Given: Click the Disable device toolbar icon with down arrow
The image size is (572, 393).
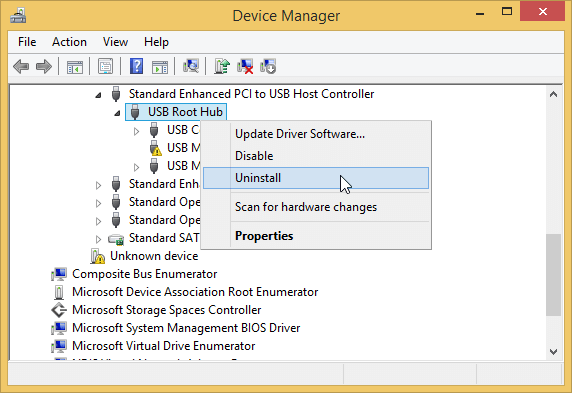Looking at the screenshot, I should click(x=268, y=66).
